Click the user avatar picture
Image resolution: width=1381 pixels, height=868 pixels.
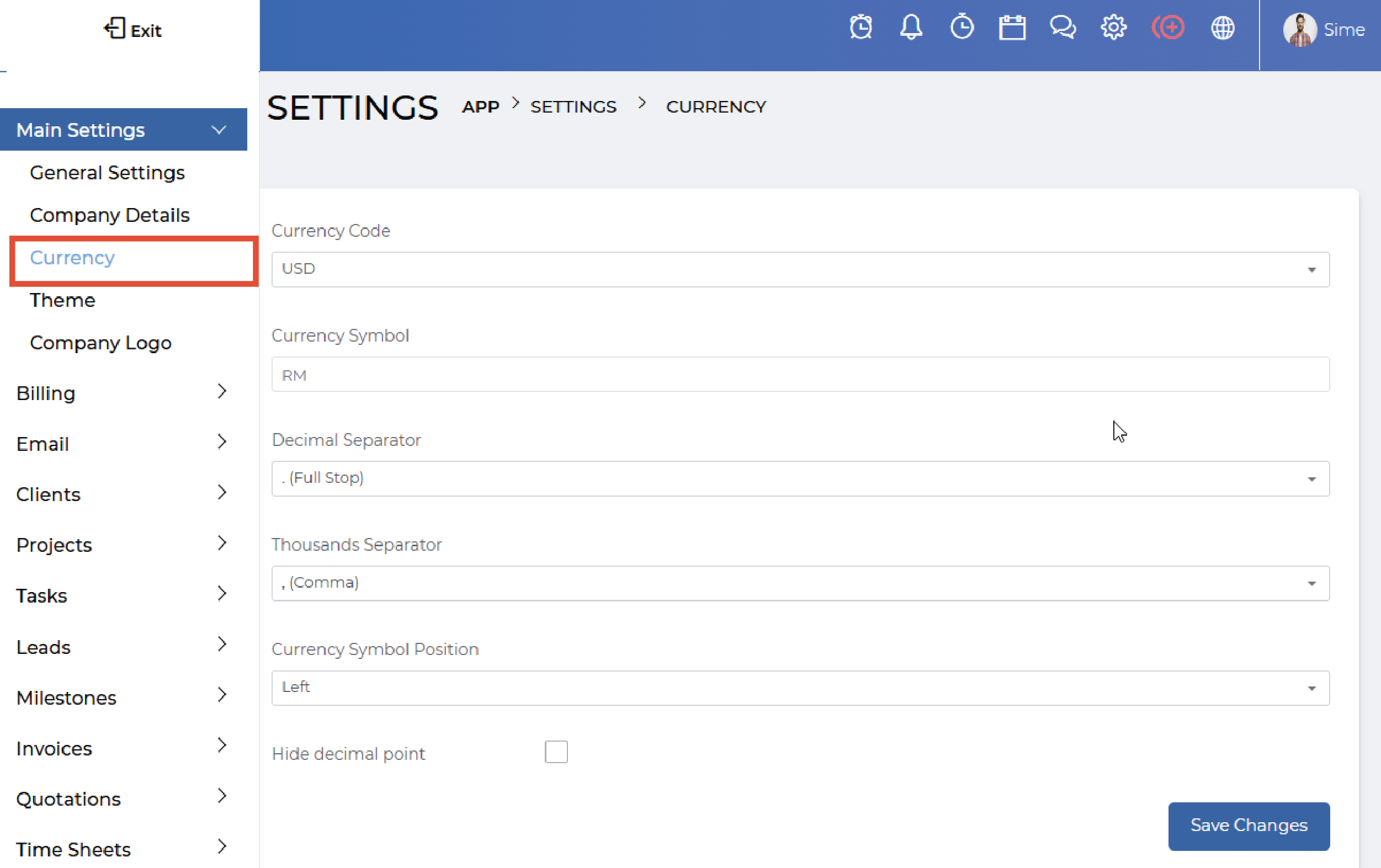tap(1299, 29)
